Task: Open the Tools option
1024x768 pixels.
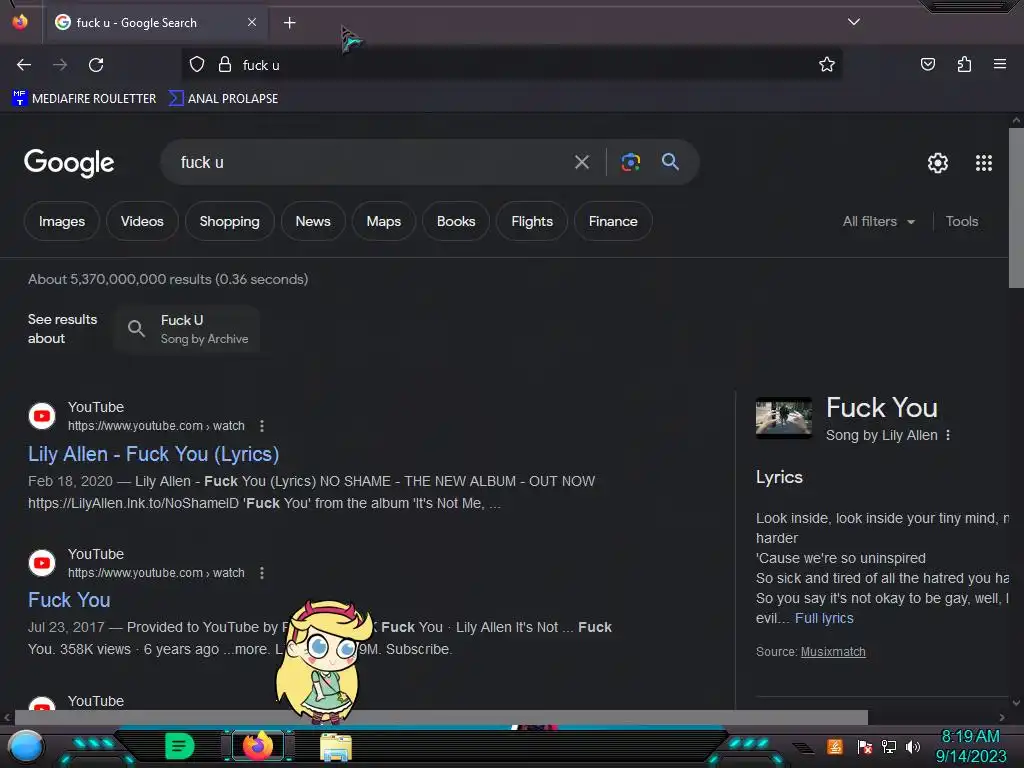Action: click(961, 221)
